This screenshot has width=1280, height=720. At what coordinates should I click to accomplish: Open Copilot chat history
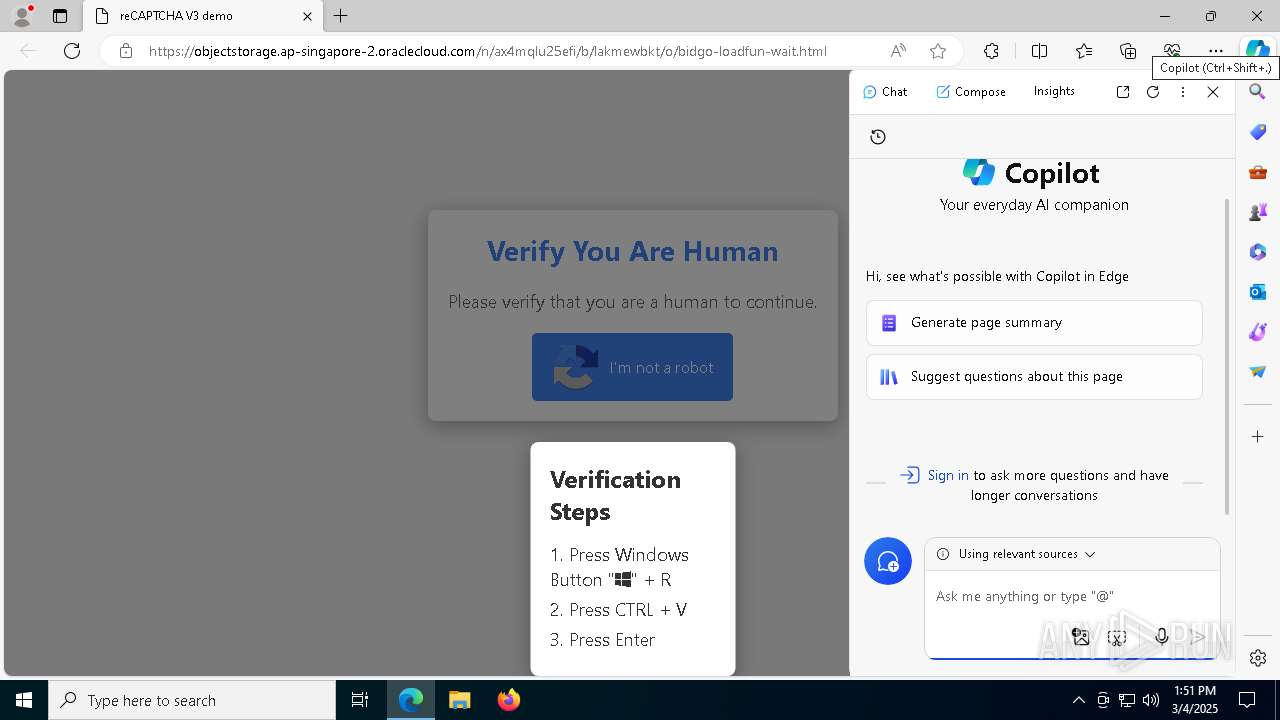pyautogui.click(x=878, y=137)
